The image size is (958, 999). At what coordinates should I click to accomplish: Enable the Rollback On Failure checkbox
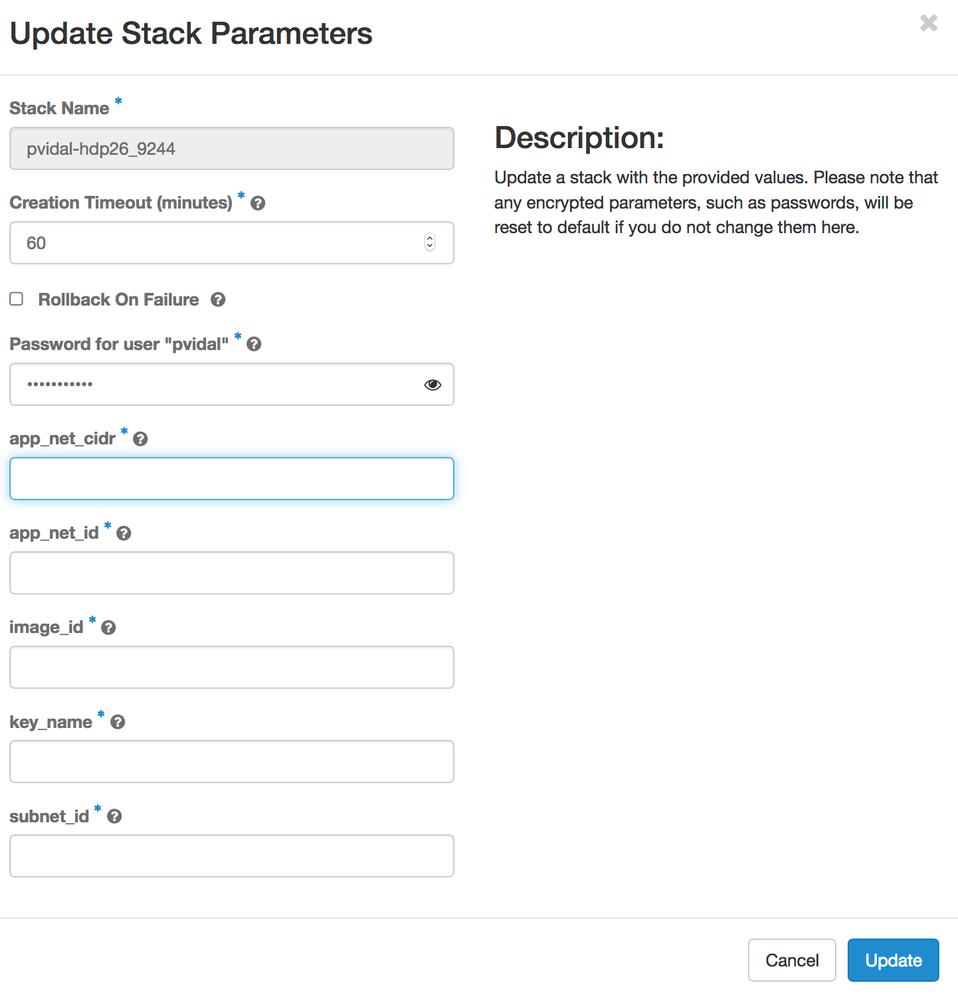[x=17, y=299]
